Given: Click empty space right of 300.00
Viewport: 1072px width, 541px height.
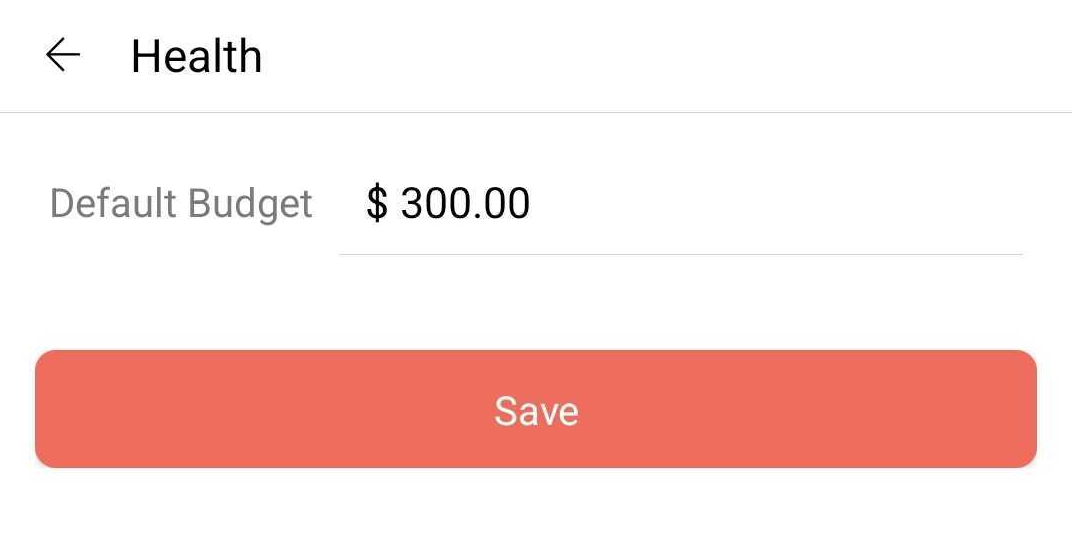Looking at the screenshot, I should tap(780, 204).
